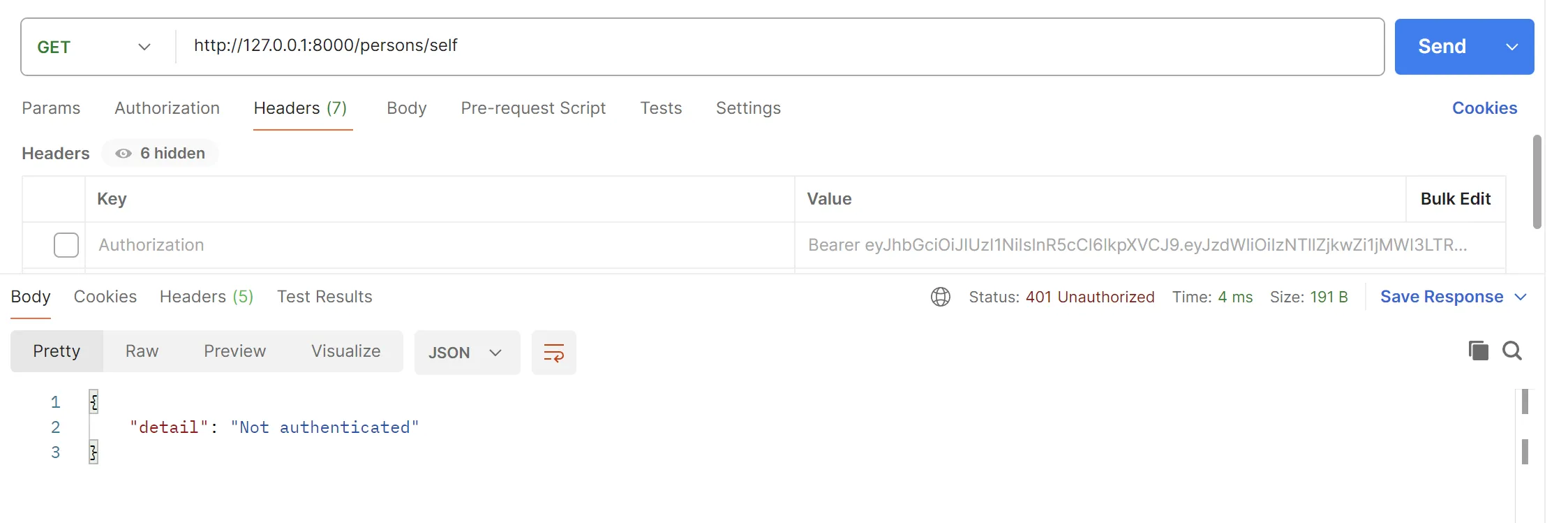Open the GET method dropdown
The width and height of the screenshot is (1568, 523).
[x=94, y=47]
